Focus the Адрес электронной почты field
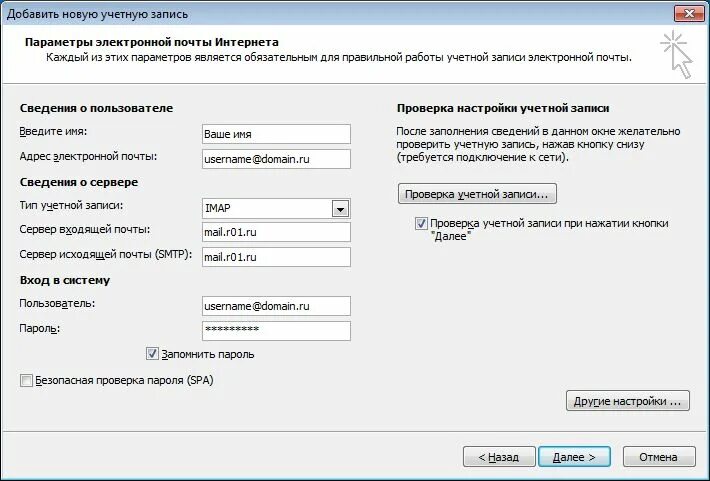Screen dimensions: 710x481 pyautogui.click(x=275, y=158)
